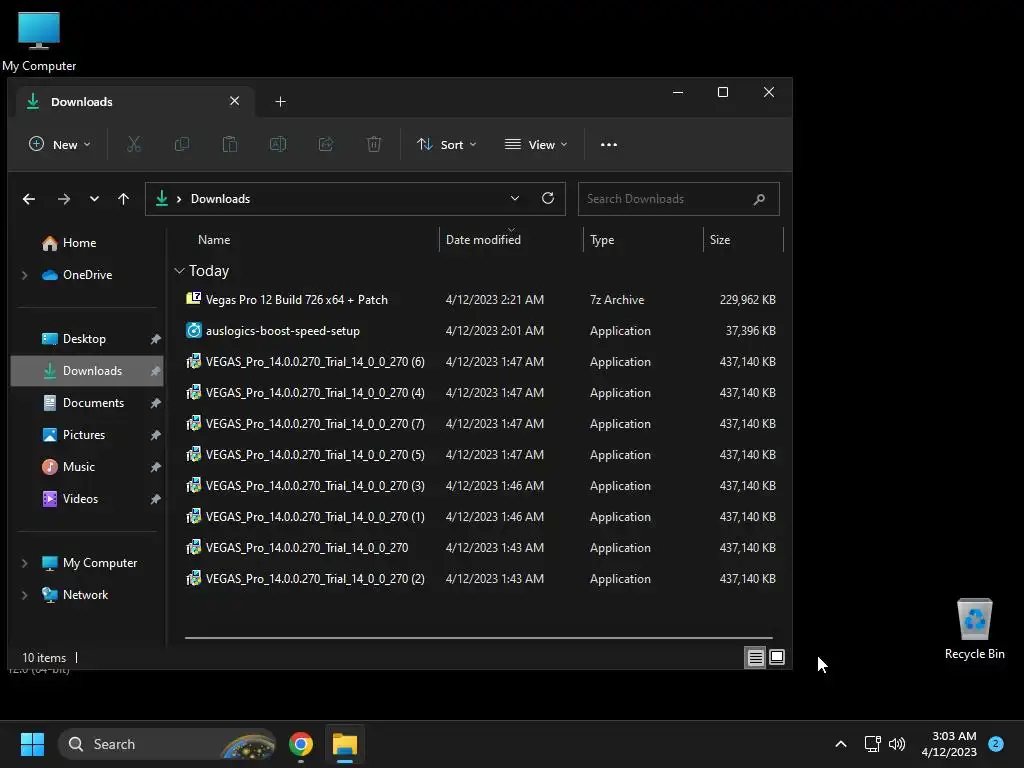Open the Windows Start menu
This screenshot has height=768, width=1024.
point(32,744)
